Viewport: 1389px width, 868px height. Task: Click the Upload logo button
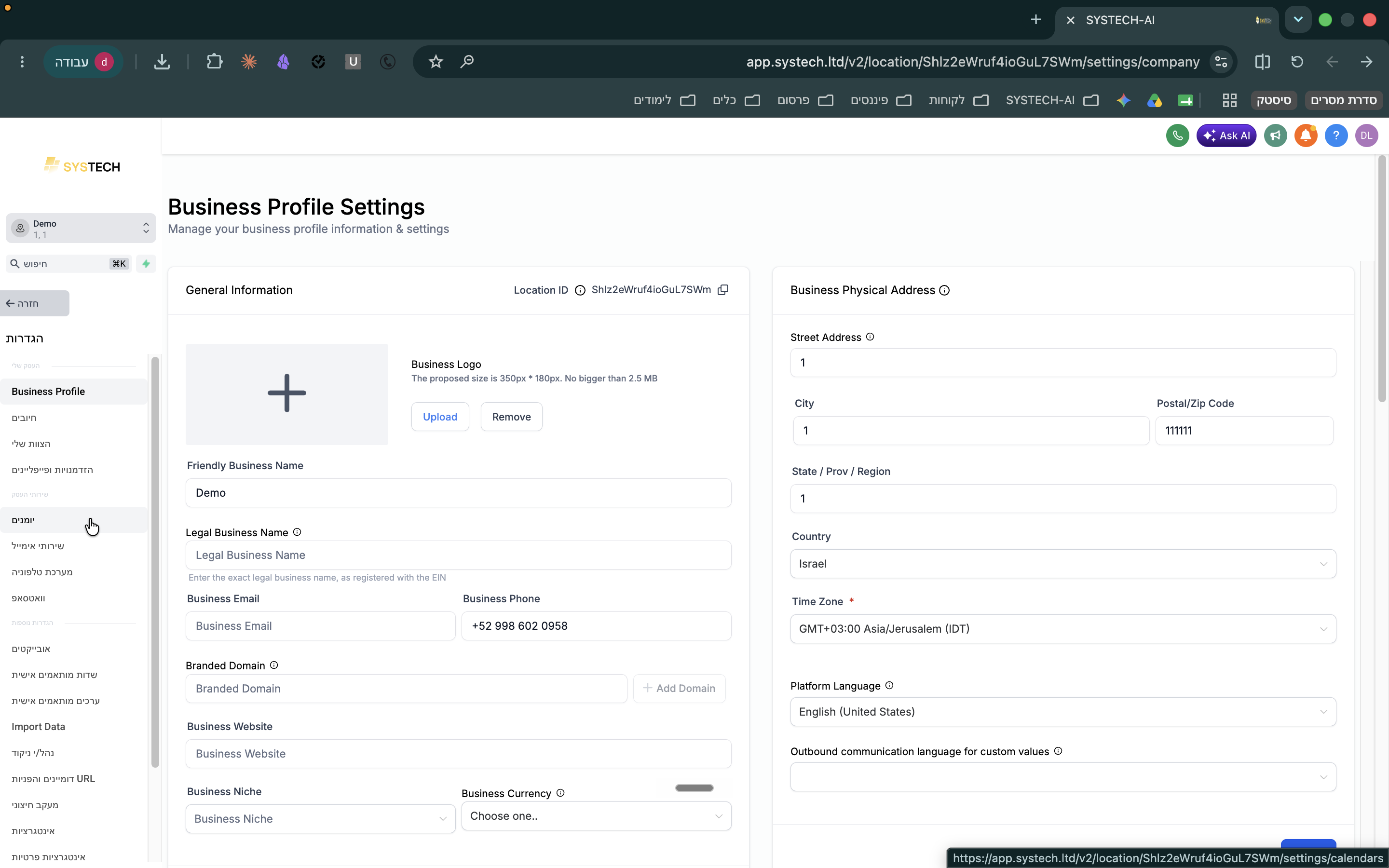440,417
